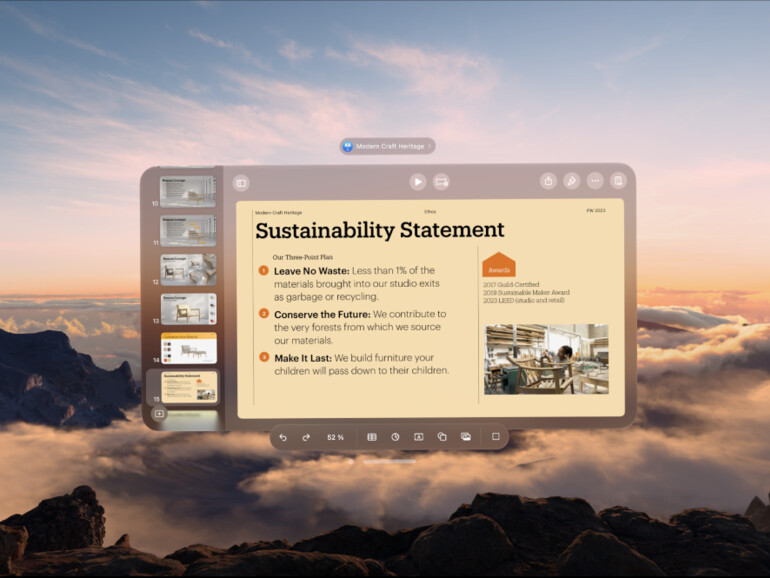Select slide 13 thumbnail

(189, 309)
